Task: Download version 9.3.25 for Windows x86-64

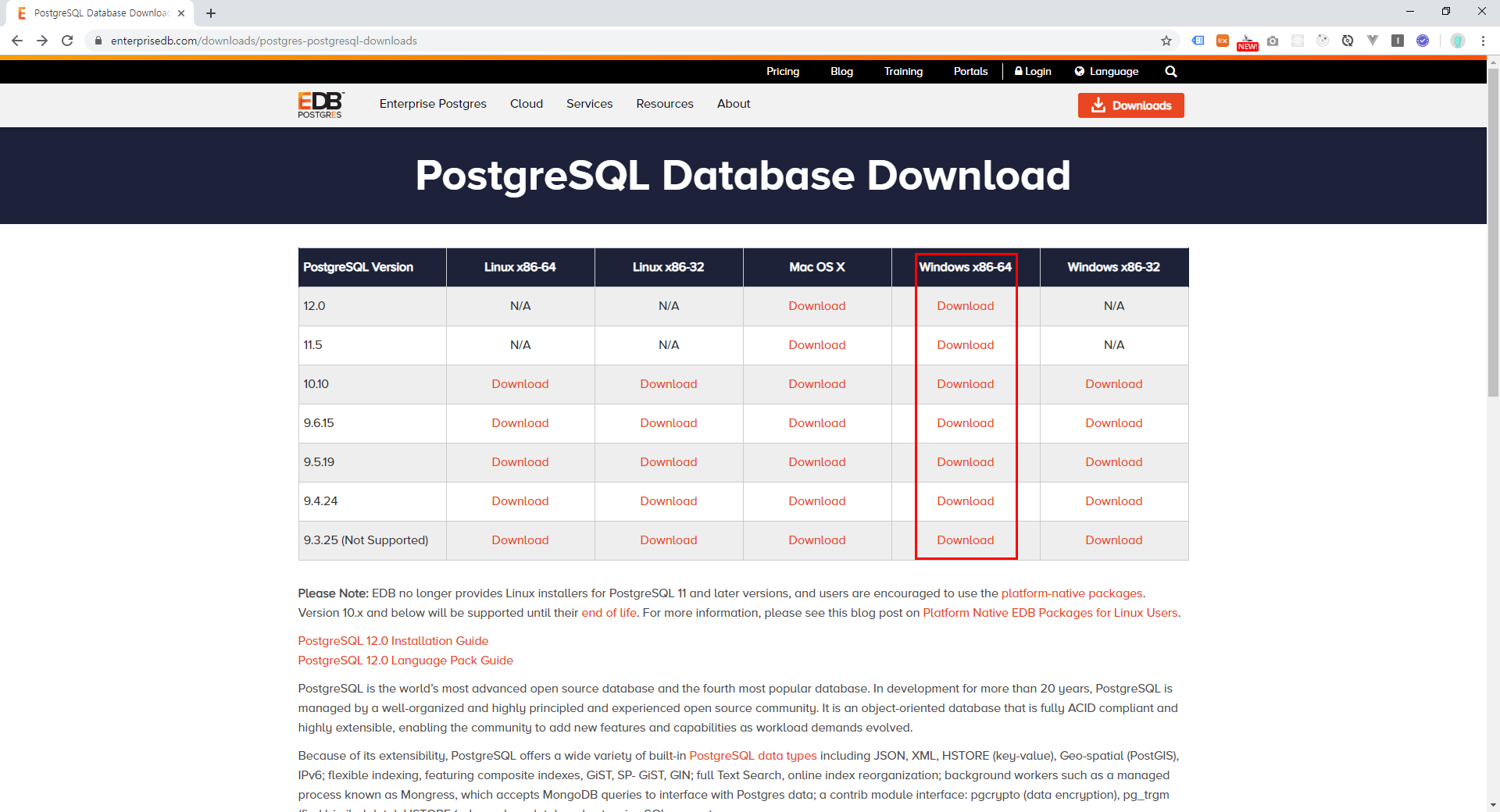Action: point(966,540)
